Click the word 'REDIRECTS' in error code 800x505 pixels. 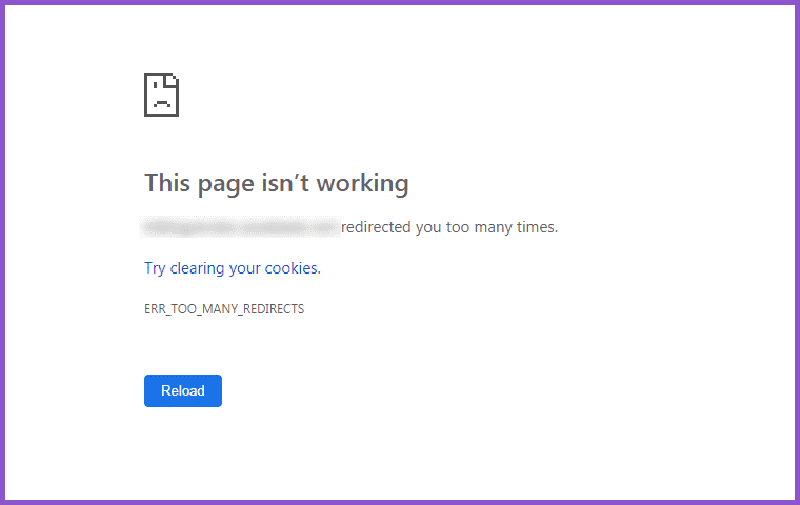(272, 309)
